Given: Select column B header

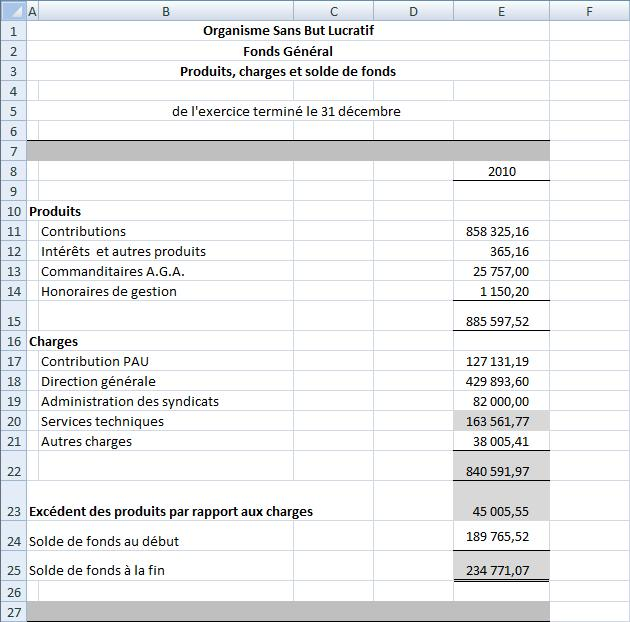Looking at the screenshot, I should pos(165,11).
